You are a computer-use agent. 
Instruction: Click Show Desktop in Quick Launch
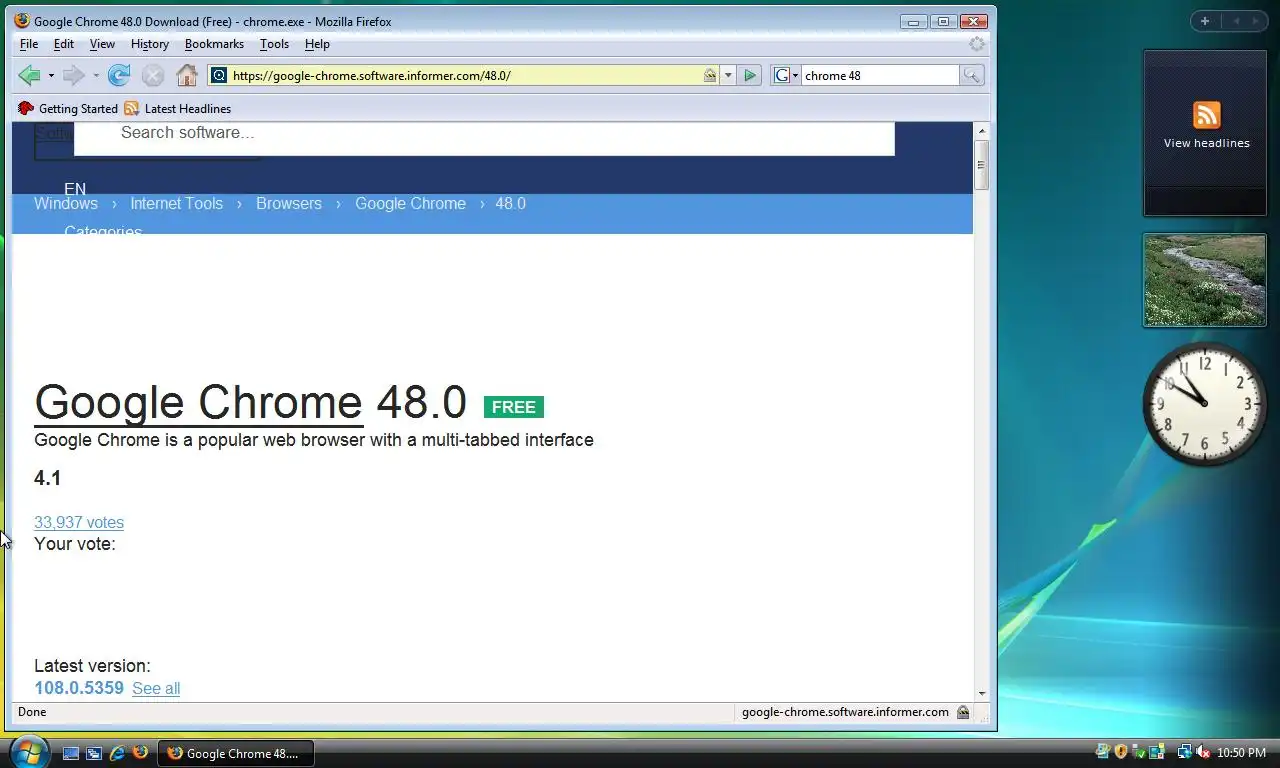[x=71, y=753]
